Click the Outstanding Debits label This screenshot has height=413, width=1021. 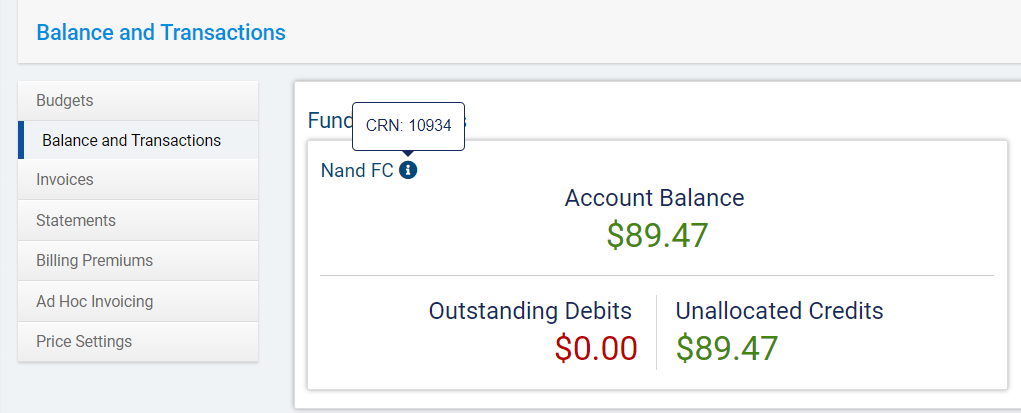click(530, 311)
